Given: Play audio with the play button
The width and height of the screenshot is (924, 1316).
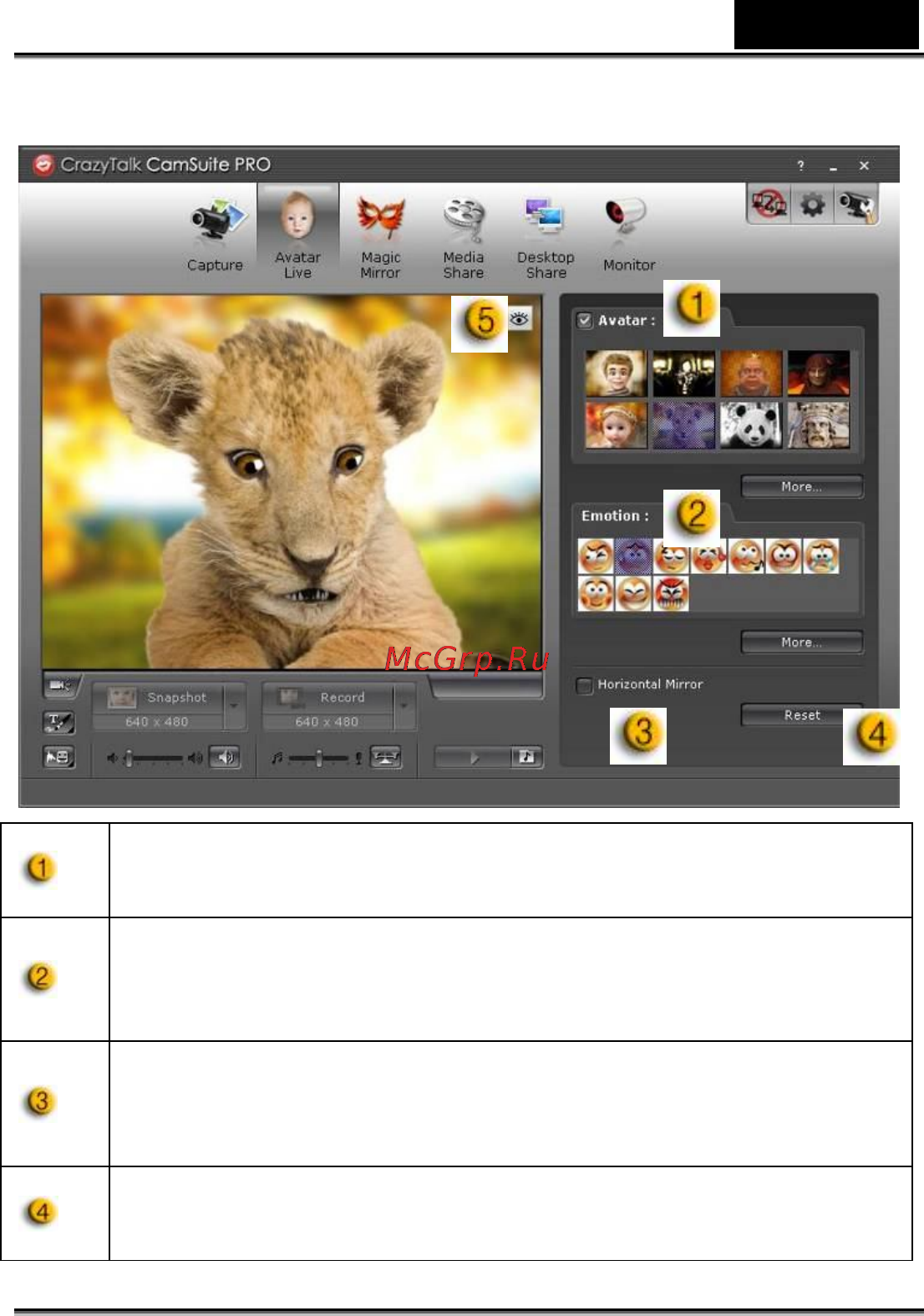Looking at the screenshot, I should coord(474,757).
